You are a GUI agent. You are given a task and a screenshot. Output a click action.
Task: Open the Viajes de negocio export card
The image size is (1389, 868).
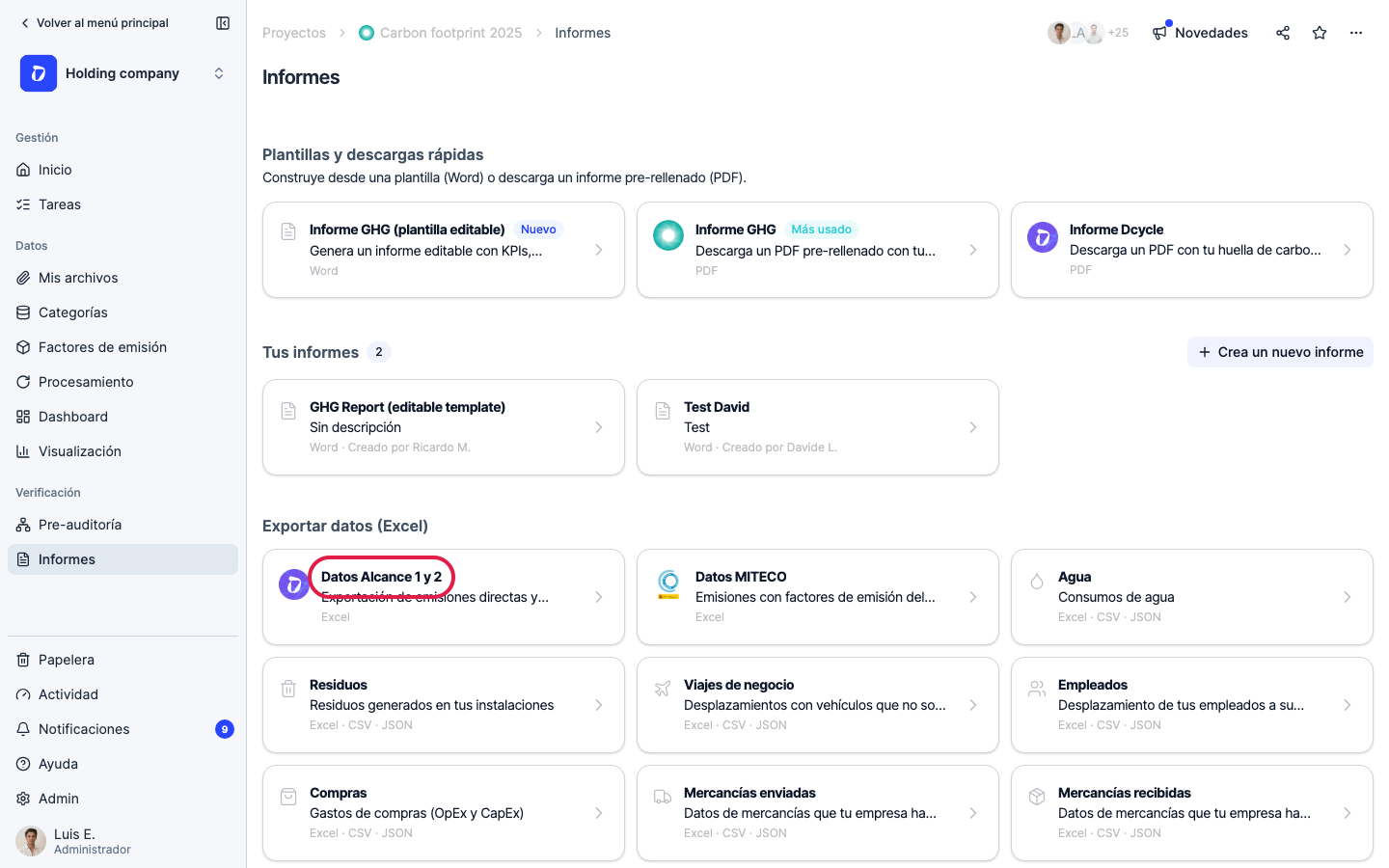click(818, 705)
